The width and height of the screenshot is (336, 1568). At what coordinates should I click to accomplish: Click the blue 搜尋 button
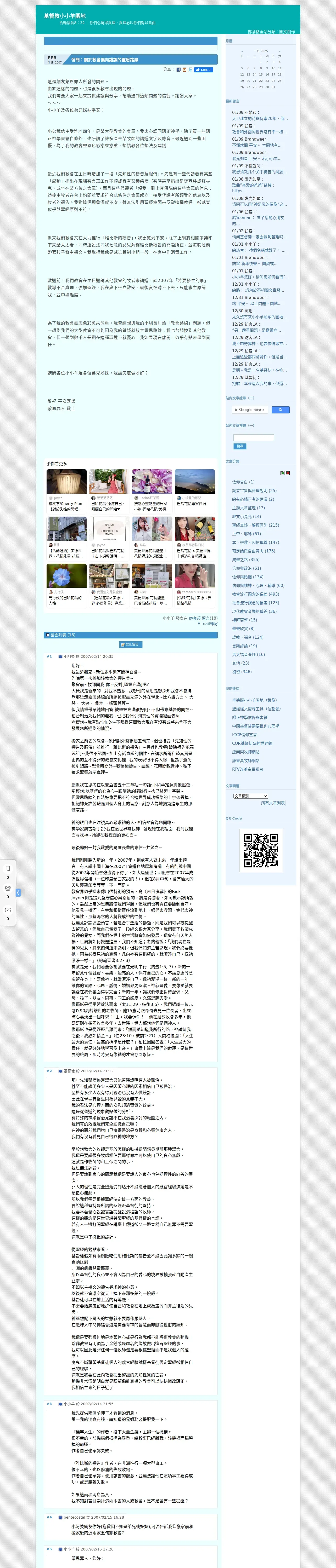pyautogui.click(x=240, y=446)
